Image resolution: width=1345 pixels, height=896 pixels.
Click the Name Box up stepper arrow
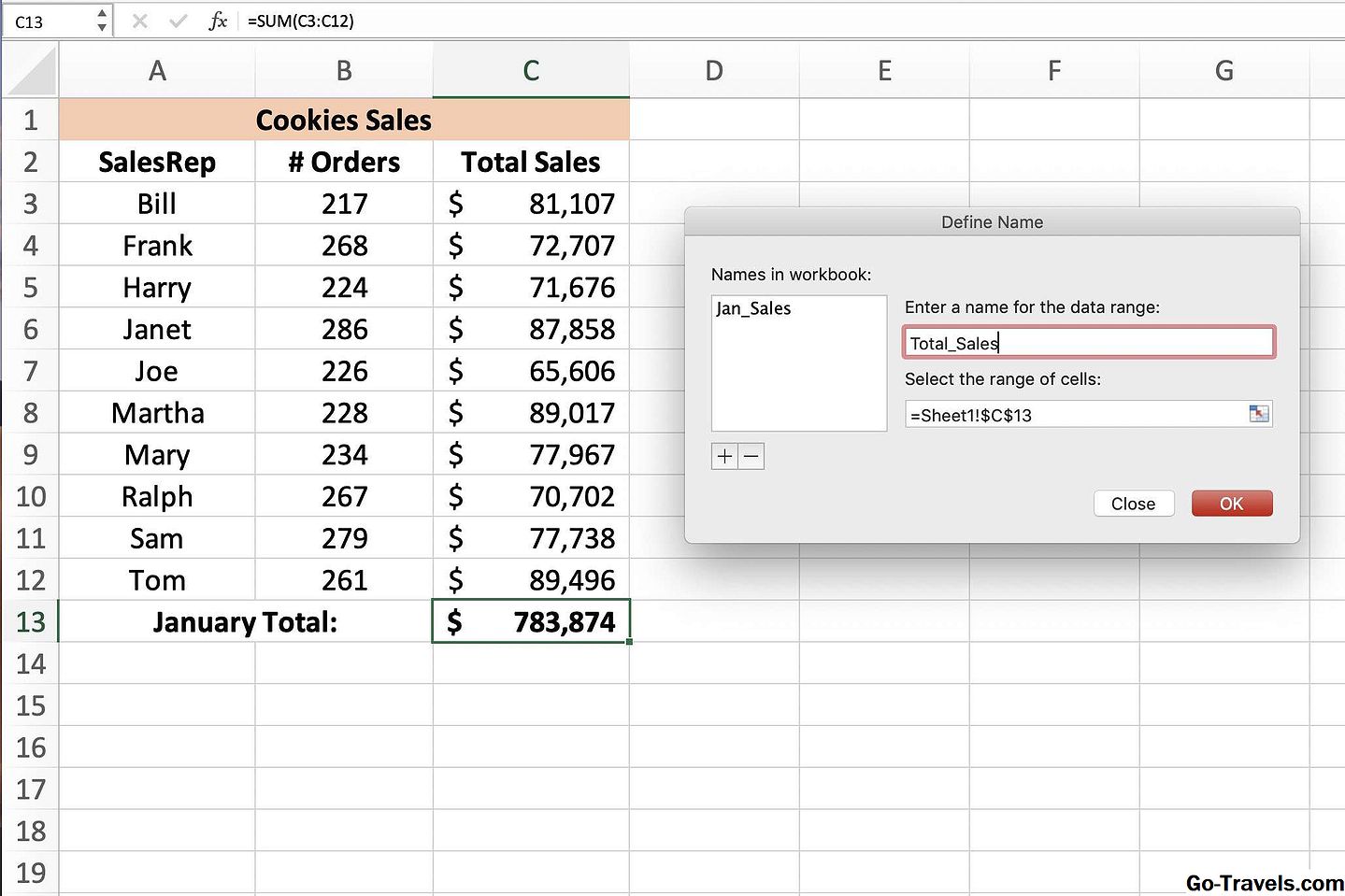tap(101, 15)
